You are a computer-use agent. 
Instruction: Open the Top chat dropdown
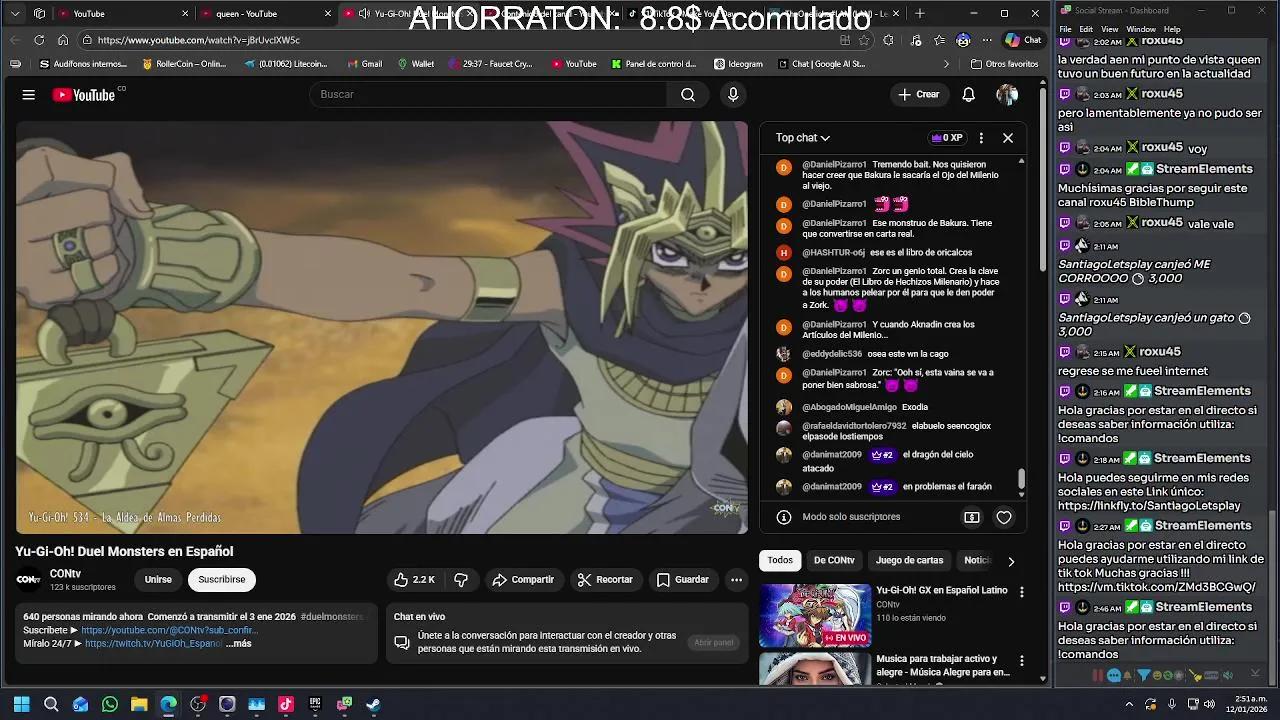(802, 137)
